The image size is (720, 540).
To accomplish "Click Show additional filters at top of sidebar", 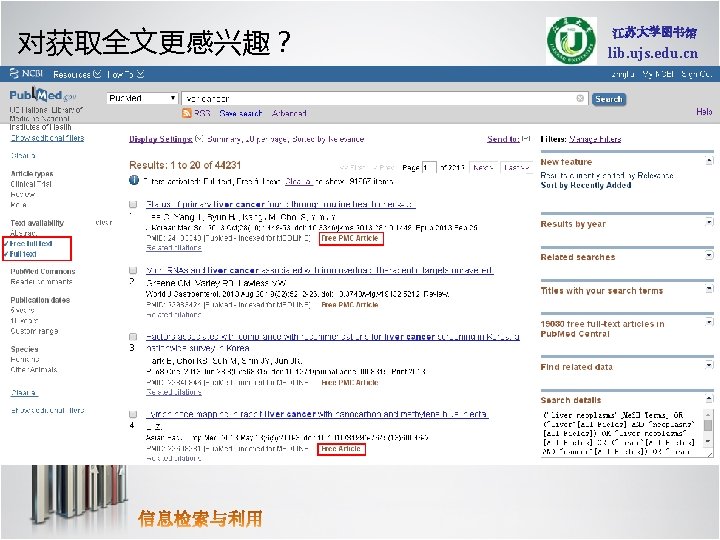I will [x=47, y=138].
